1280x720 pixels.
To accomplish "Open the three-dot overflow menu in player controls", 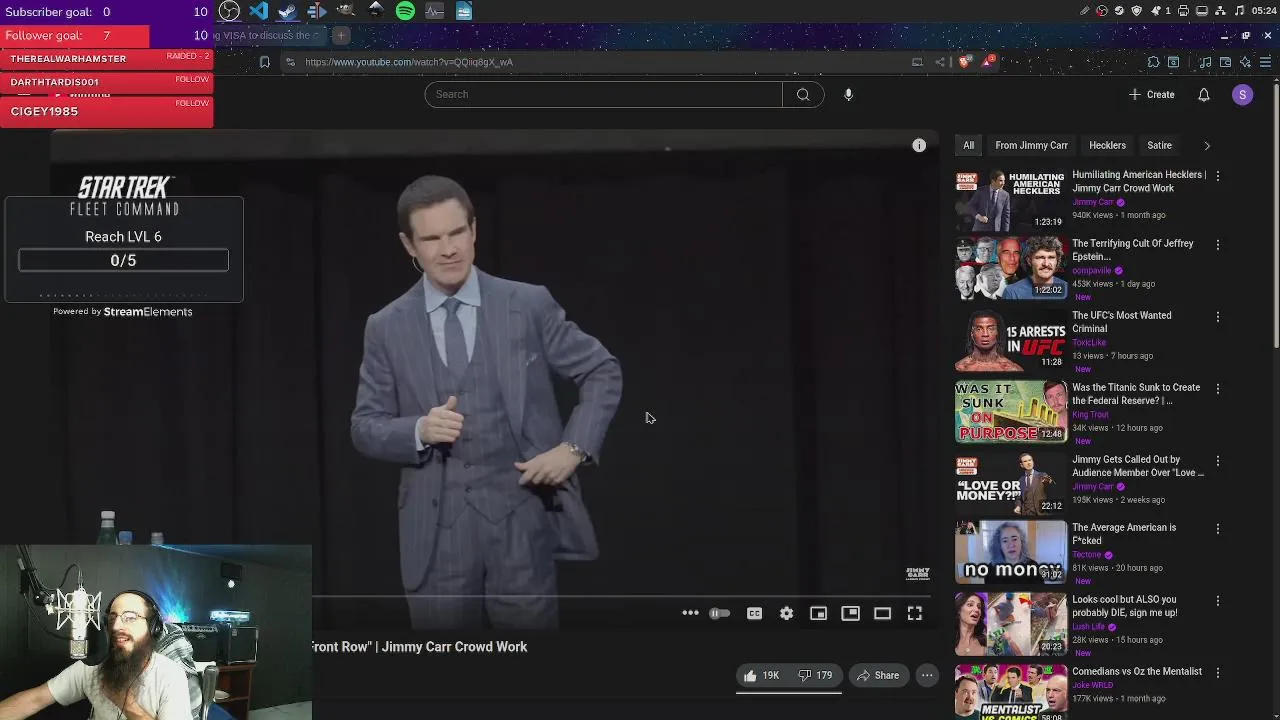I will click(690, 613).
